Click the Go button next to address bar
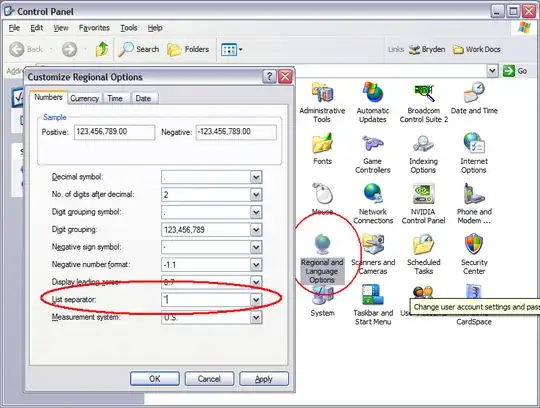This screenshot has width=540, height=408. [515, 71]
